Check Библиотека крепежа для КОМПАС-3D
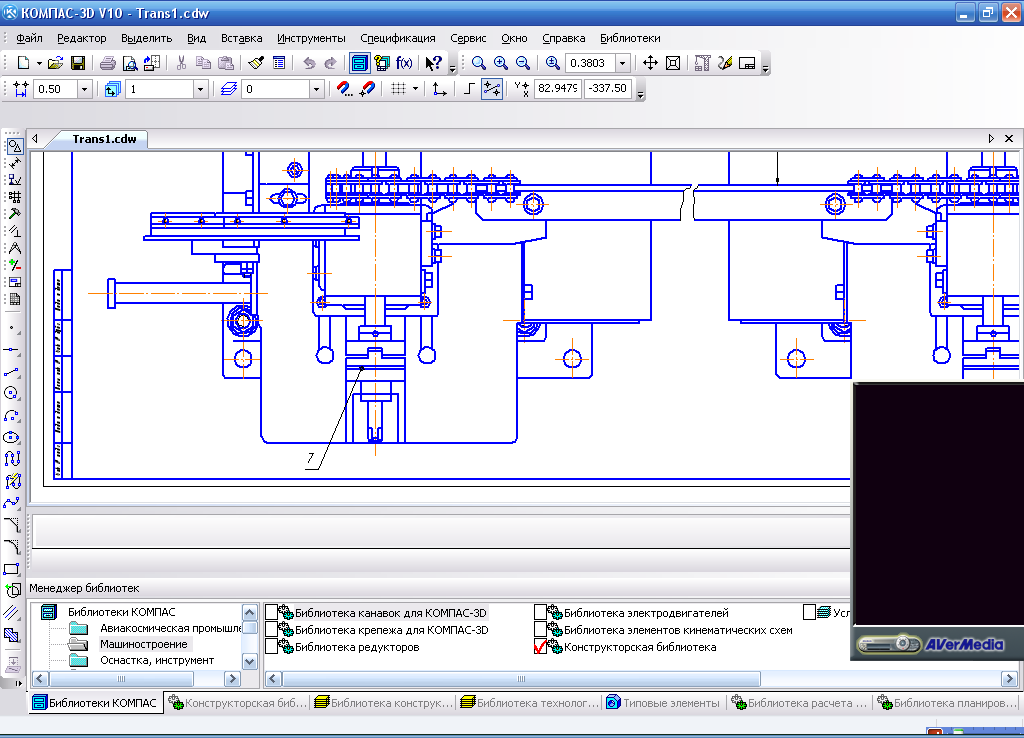Screen dimensions: 1024x738 272,630
